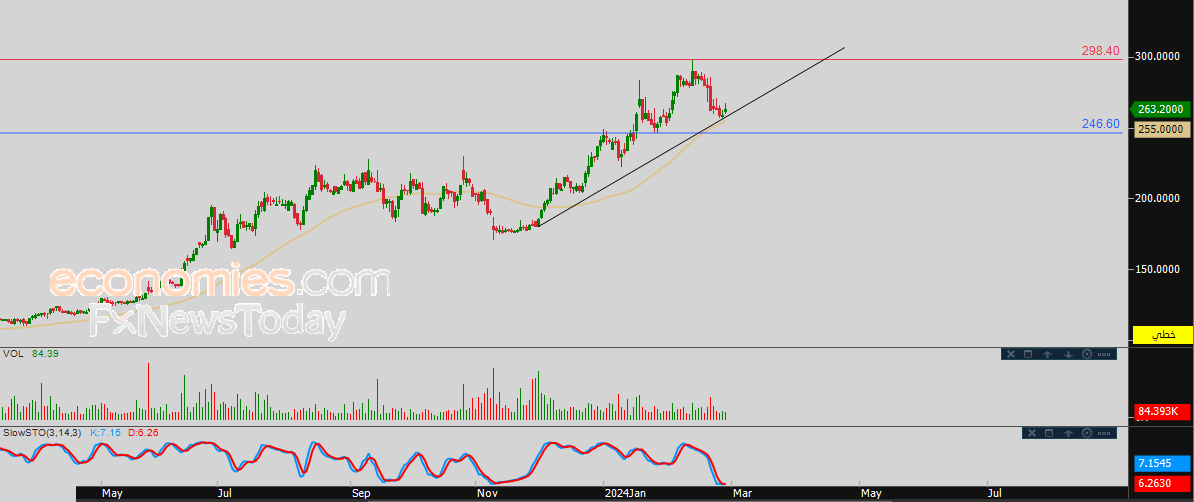
Task: Select the VOL indicator title
Action: click(x=13, y=353)
